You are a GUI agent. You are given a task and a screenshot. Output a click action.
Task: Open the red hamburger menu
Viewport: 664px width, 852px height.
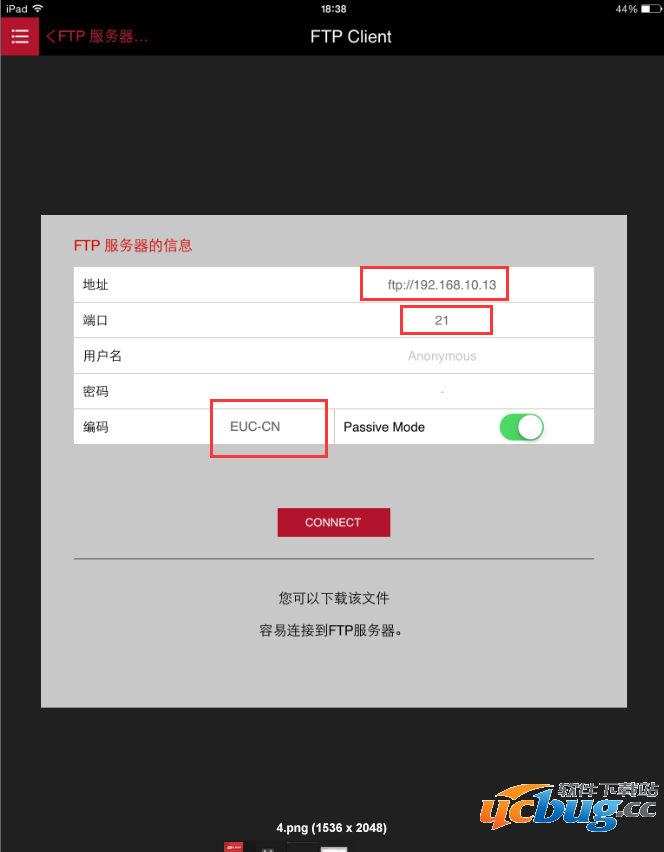tap(20, 36)
